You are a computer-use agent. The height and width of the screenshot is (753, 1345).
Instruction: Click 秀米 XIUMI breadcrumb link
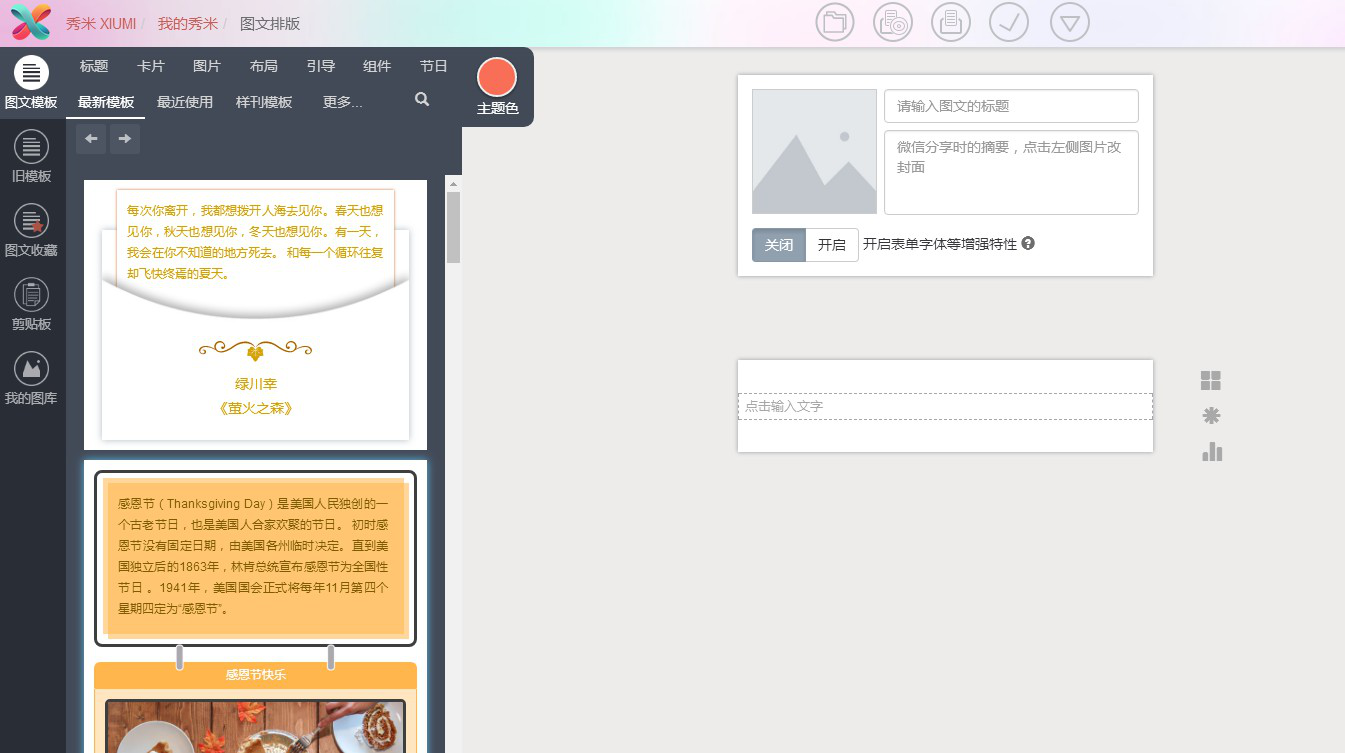coord(101,23)
